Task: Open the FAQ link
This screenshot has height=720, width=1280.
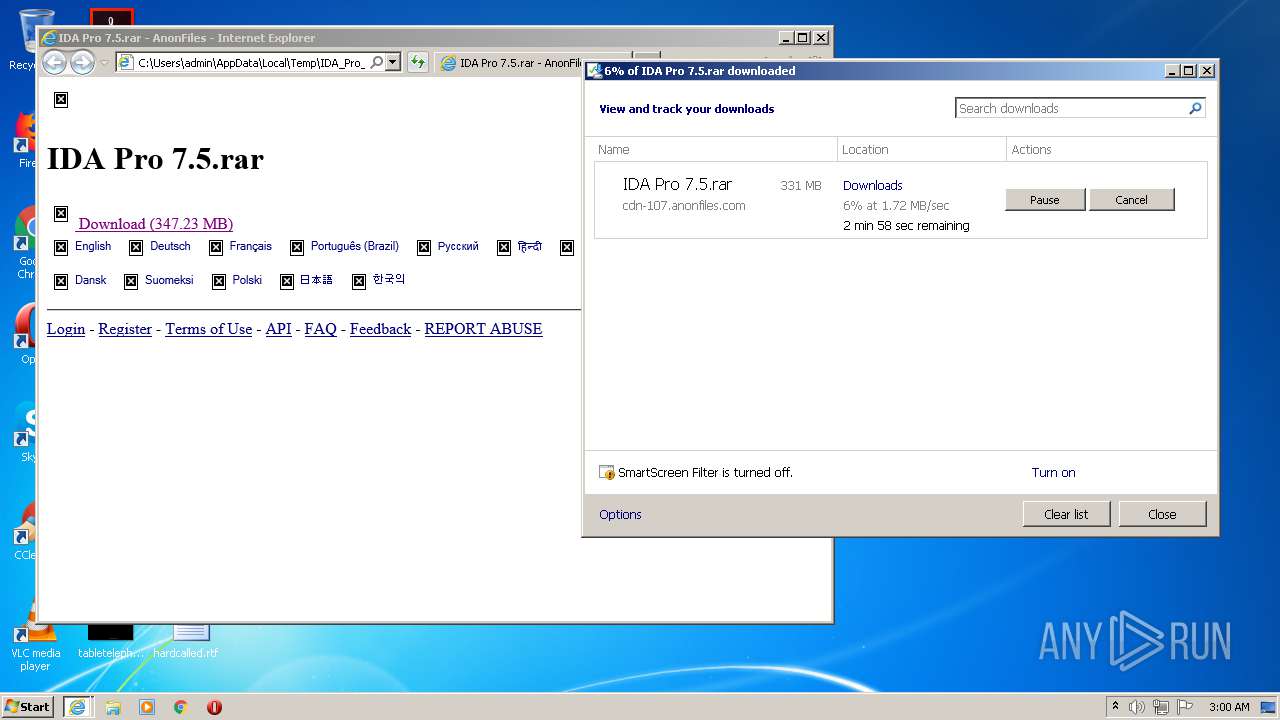Action: (x=320, y=329)
